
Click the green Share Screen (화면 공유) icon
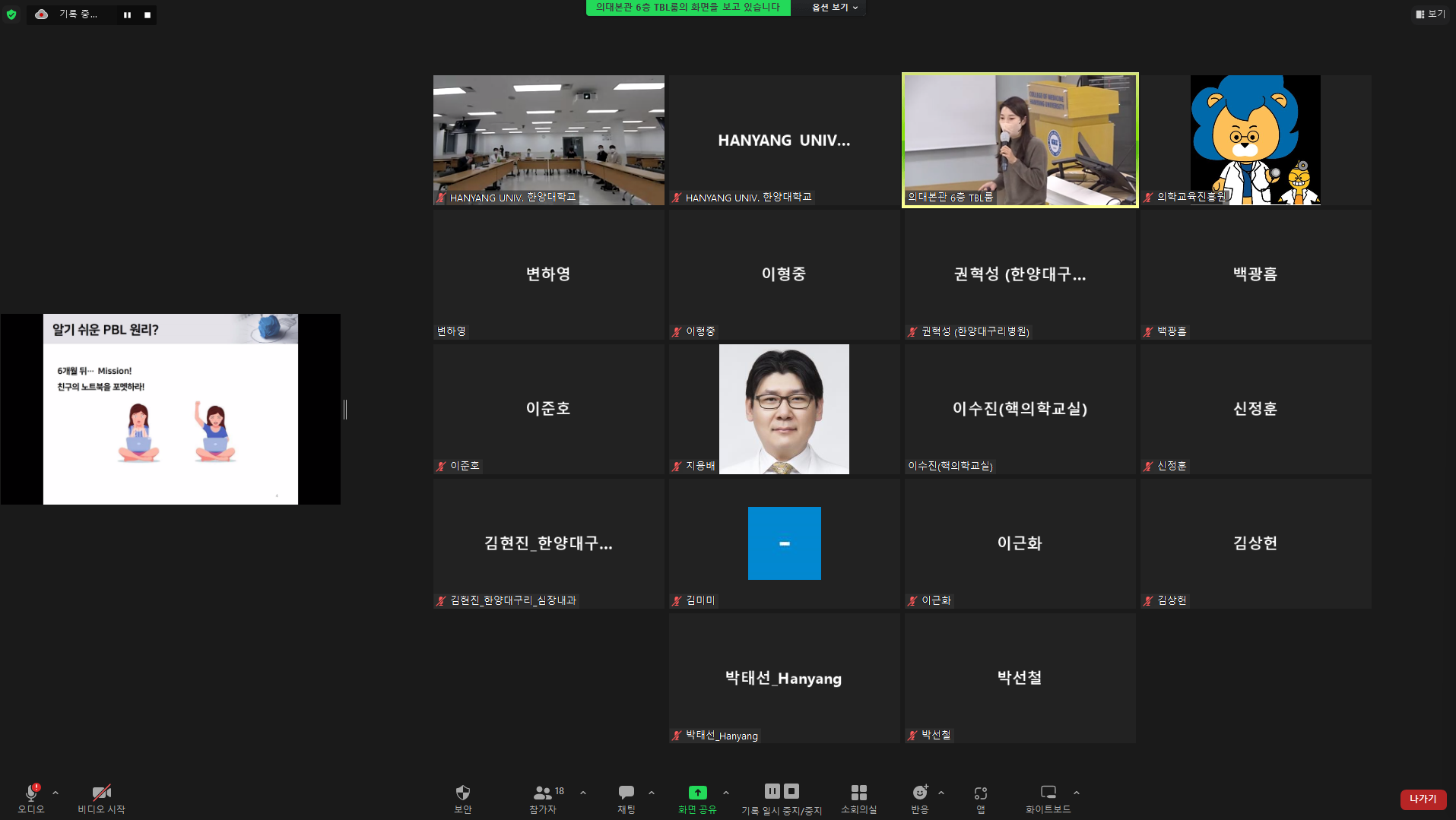(x=697, y=793)
